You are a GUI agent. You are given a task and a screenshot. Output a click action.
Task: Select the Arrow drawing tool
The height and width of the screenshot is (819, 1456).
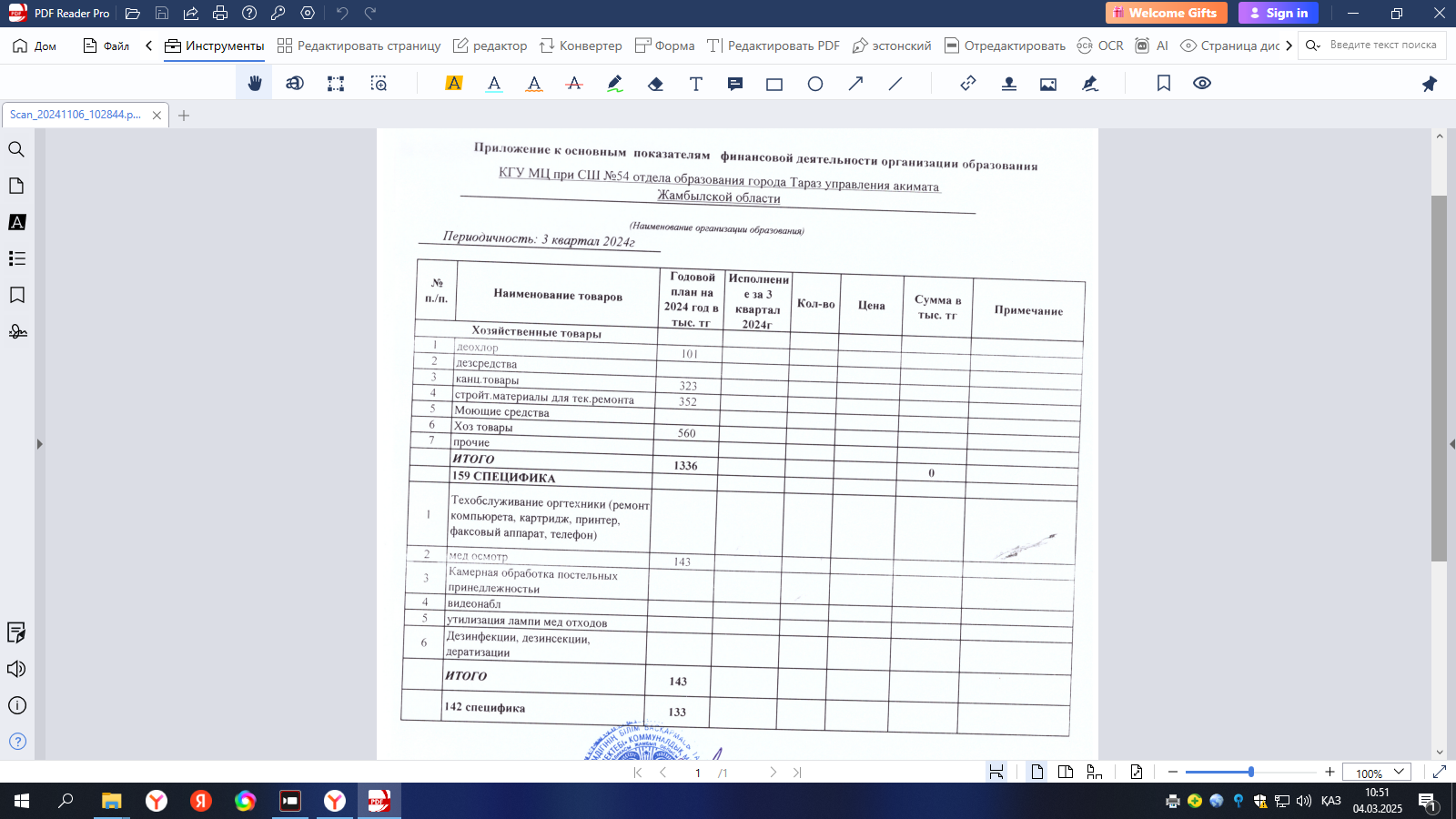click(855, 84)
